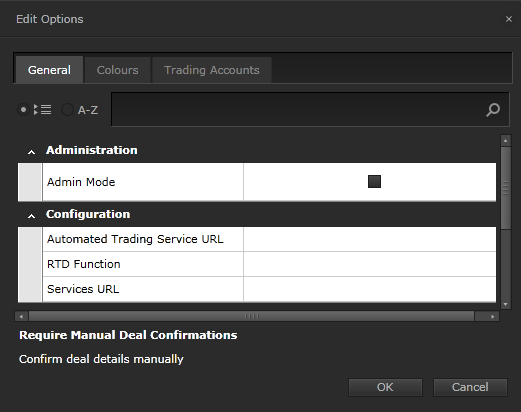
Task: Edit the Services URL value field
Action: click(x=370, y=289)
